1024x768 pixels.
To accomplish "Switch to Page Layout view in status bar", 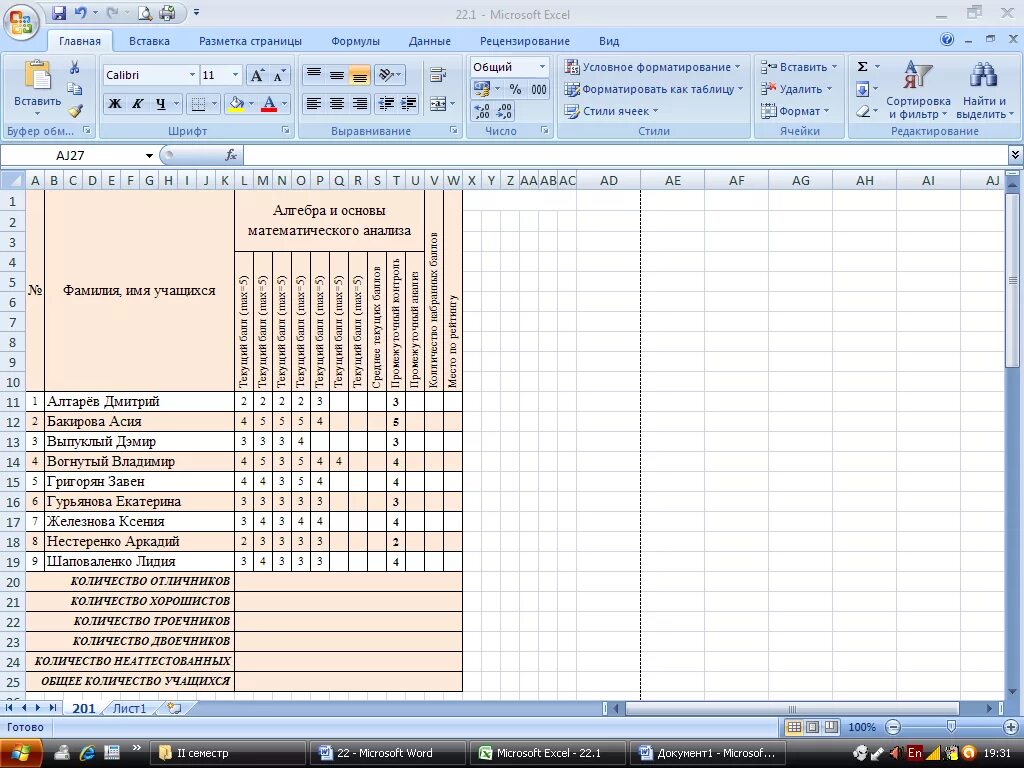I will coord(813,727).
